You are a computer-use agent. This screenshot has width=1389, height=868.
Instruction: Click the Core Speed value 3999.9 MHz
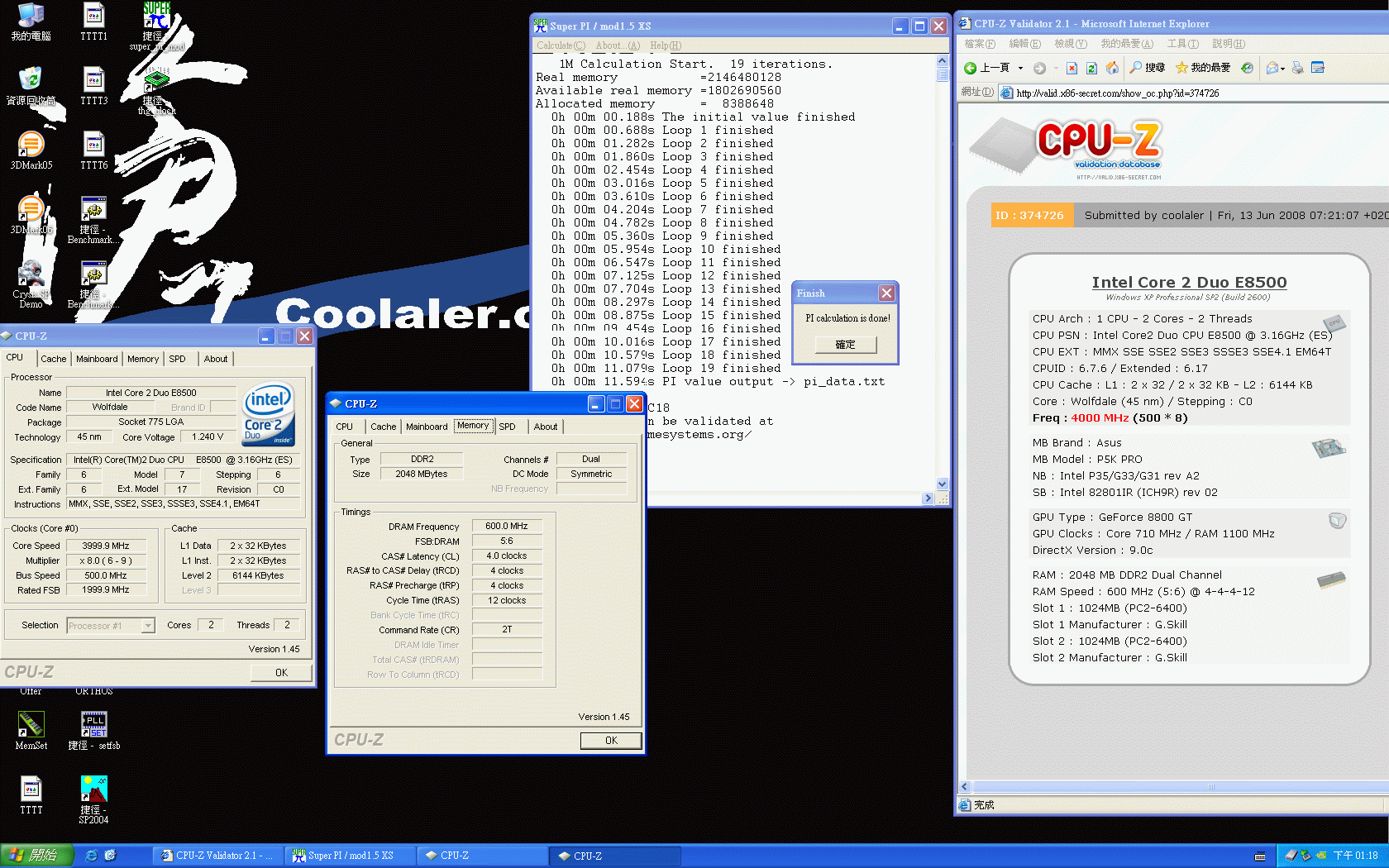(106, 546)
